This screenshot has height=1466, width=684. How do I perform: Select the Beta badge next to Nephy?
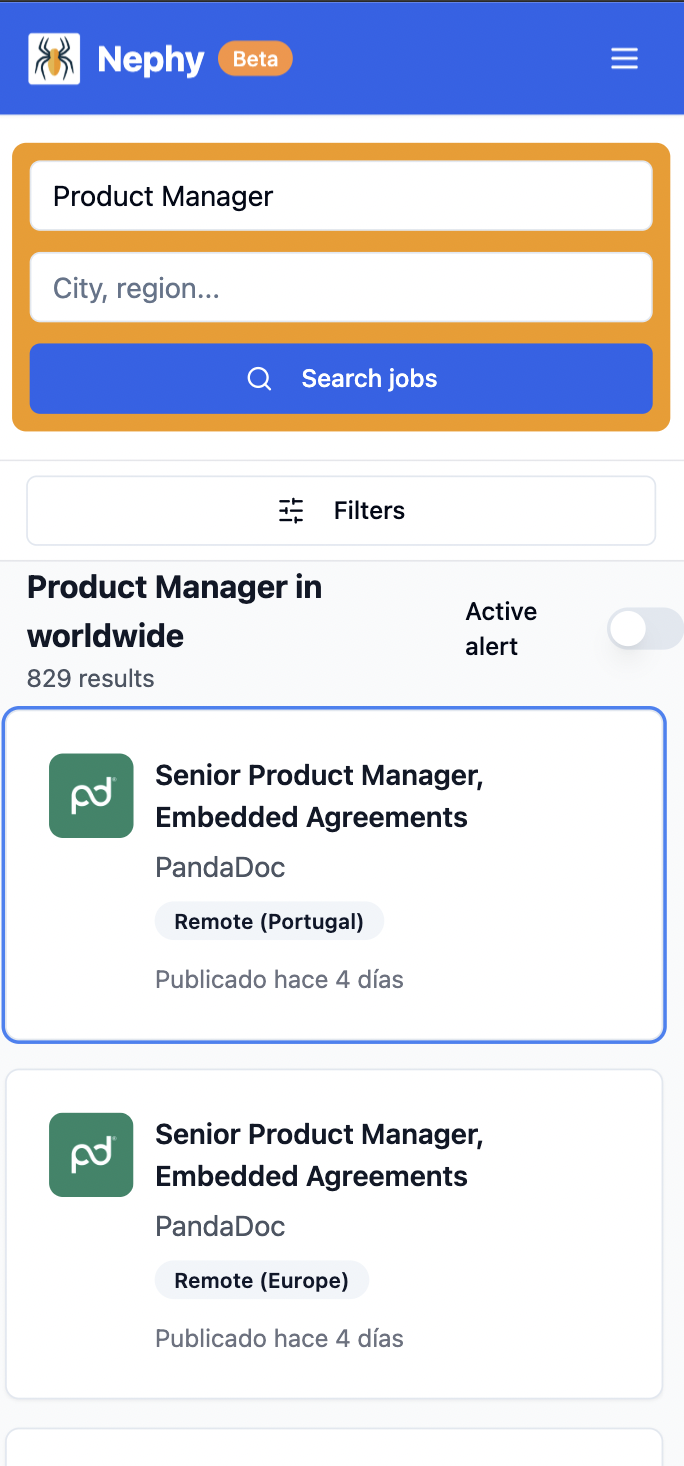pos(255,58)
